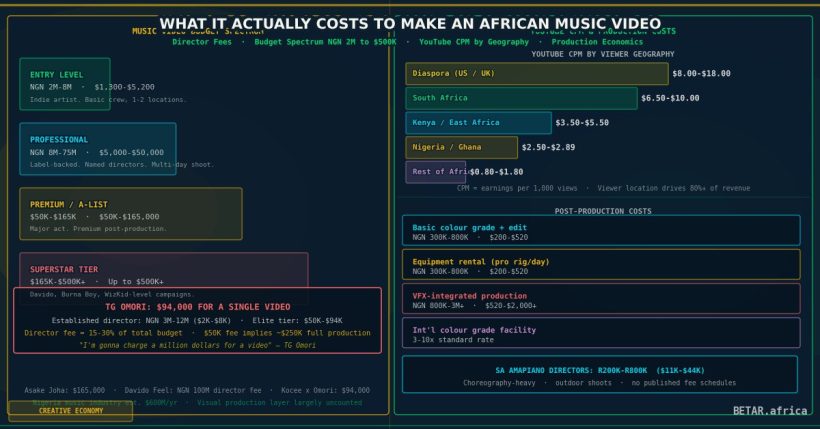Click the $165K-$500K+ superstar price line

[x=97, y=282]
